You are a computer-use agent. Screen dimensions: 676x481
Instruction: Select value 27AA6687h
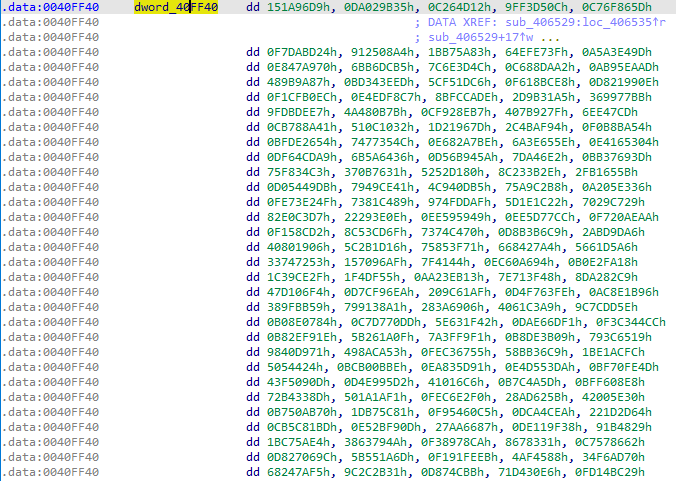[x=466, y=427]
